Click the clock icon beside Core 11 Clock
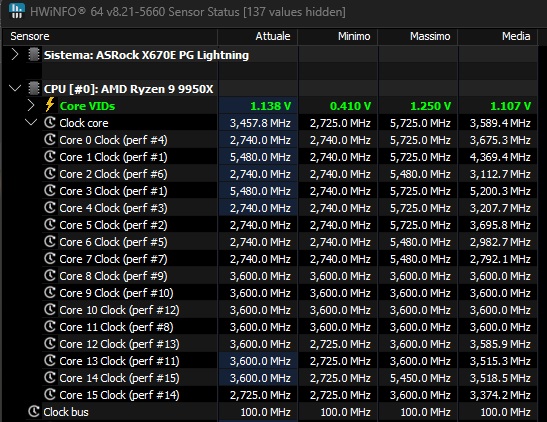Image resolution: width=547 pixels, height=422 pixels. coord(50,326)
